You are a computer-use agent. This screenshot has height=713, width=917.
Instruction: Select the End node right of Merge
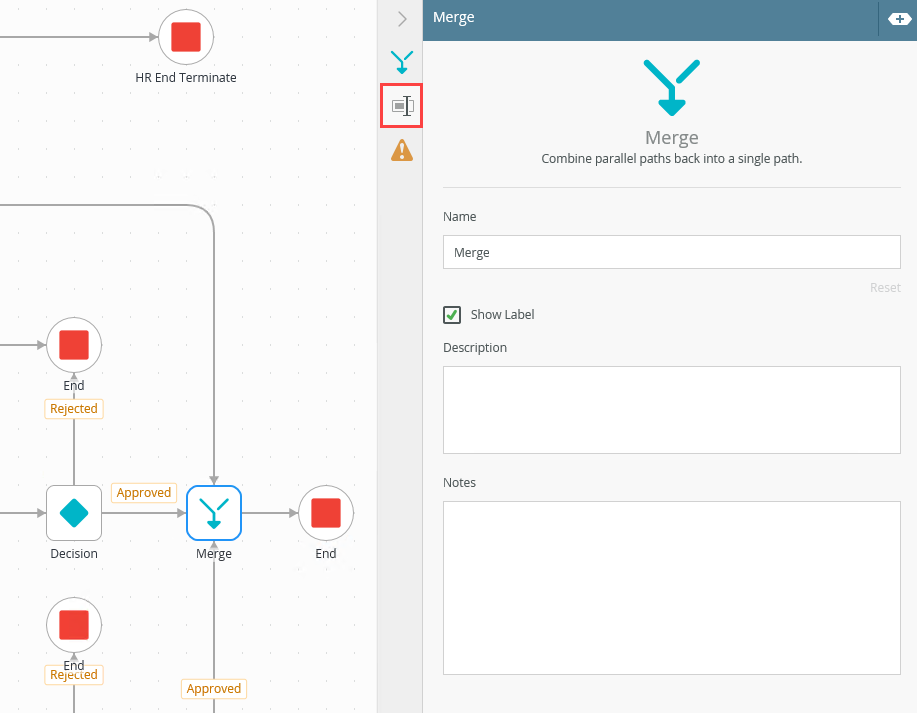point(326,513)
